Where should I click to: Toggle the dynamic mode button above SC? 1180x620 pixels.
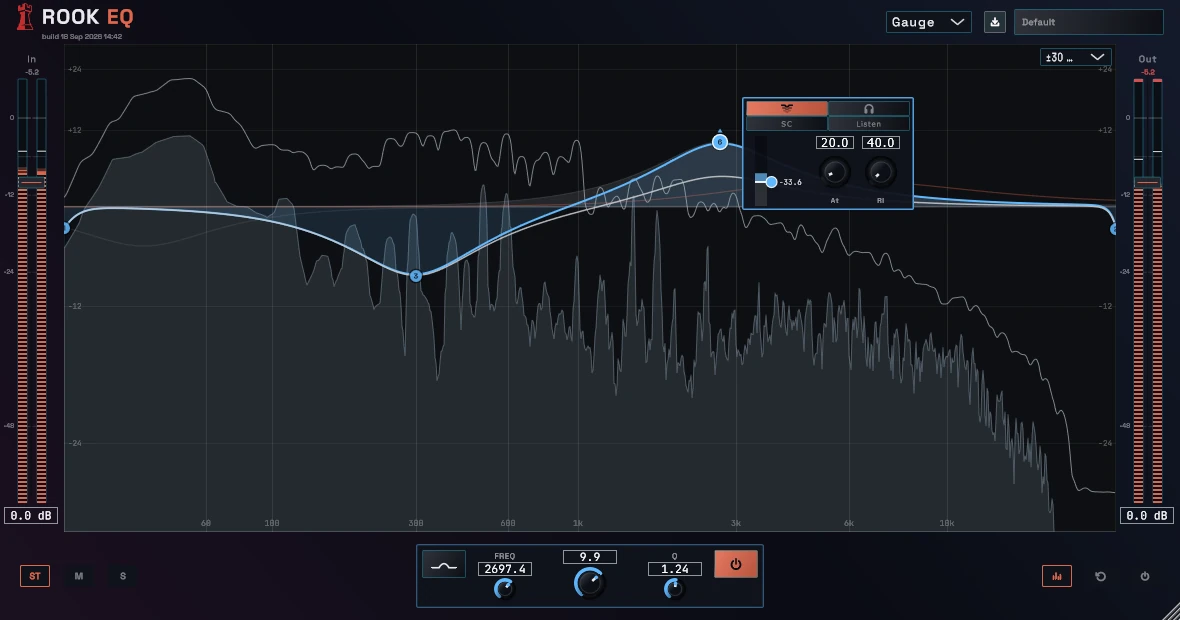click(786, 108)
